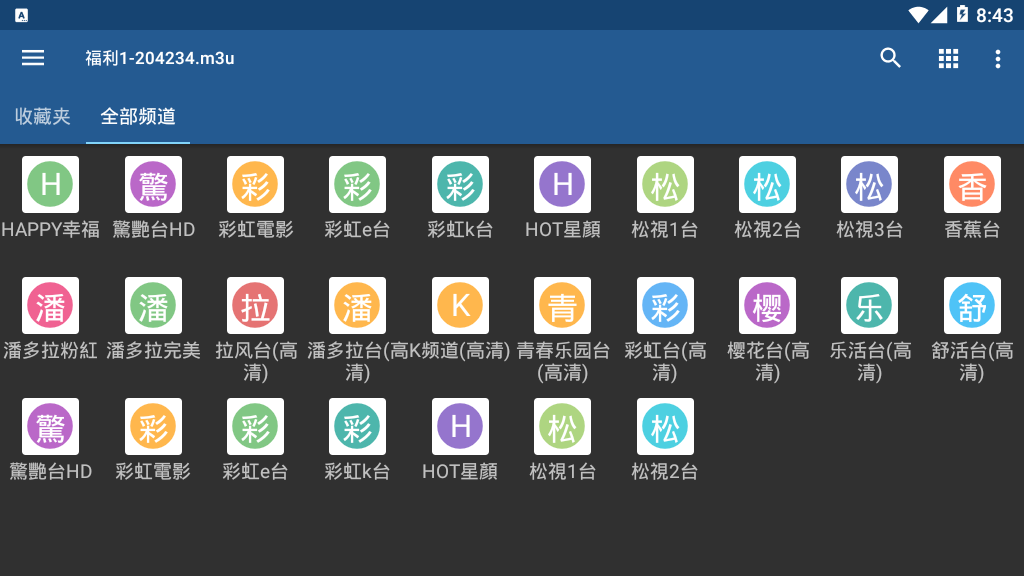Screen dimensions: 1024x576
Task: Switch layout with the grid view icon
Action: pyautogui.click(x=948, y=58)
